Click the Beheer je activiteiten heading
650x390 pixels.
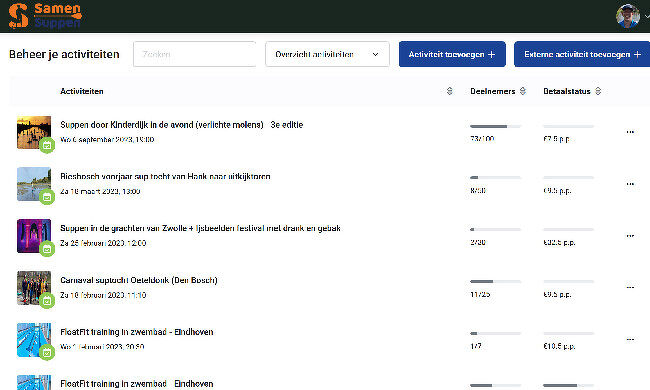pos(64,54)
